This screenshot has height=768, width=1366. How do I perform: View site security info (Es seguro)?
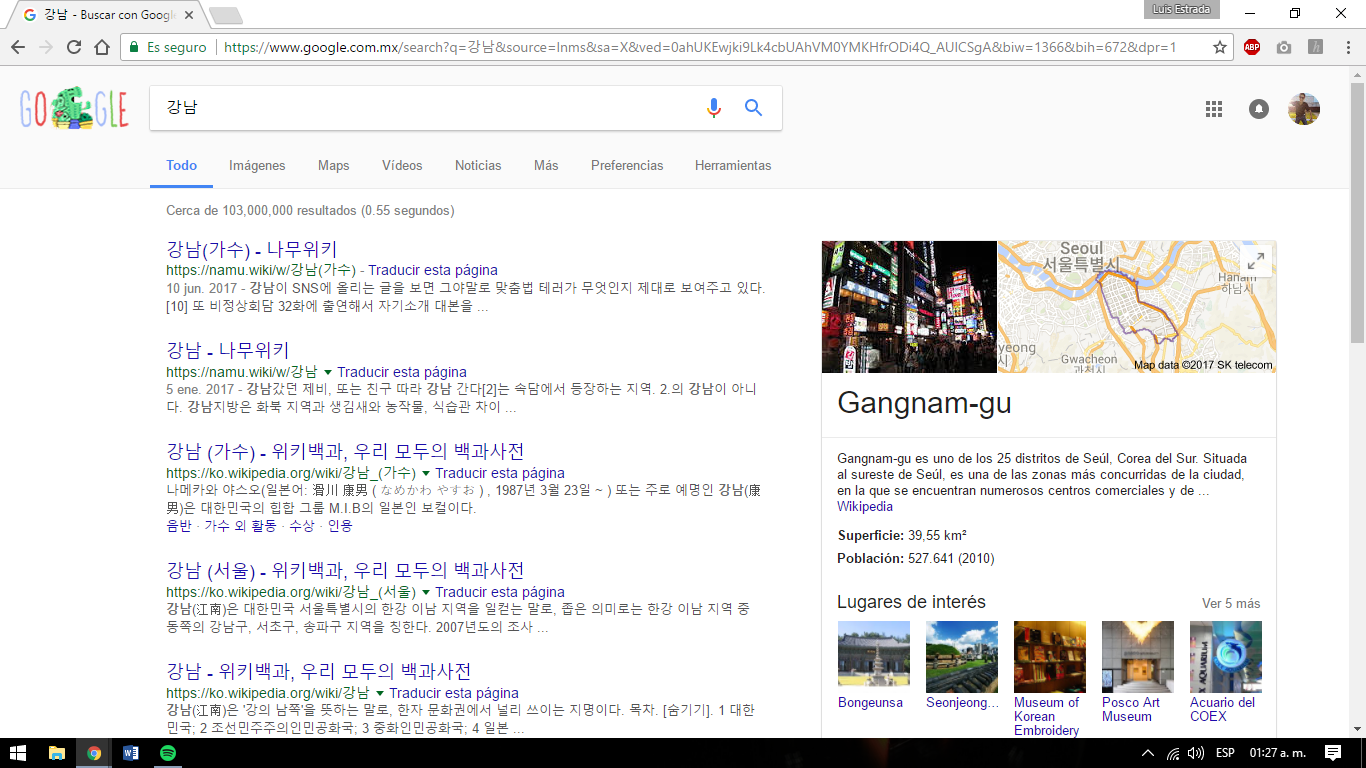click(x=168, y=47)
